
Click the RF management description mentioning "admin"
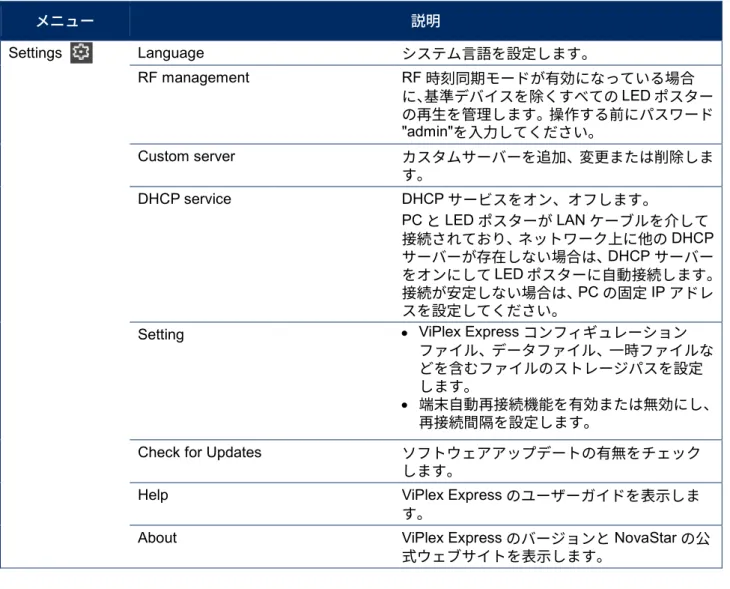(x=557, y=105)
